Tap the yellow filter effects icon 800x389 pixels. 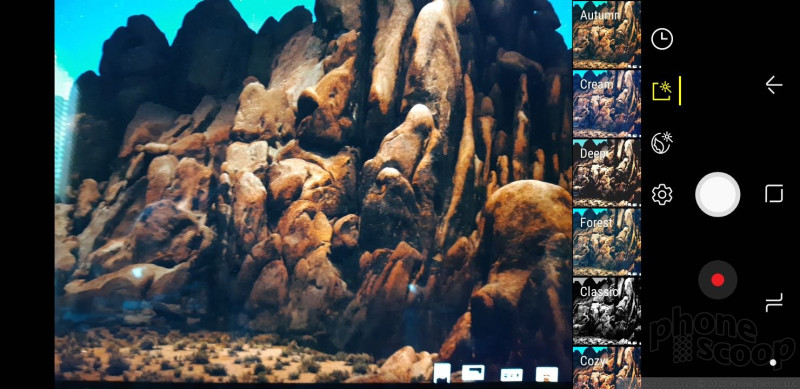[x=662, y=91]
